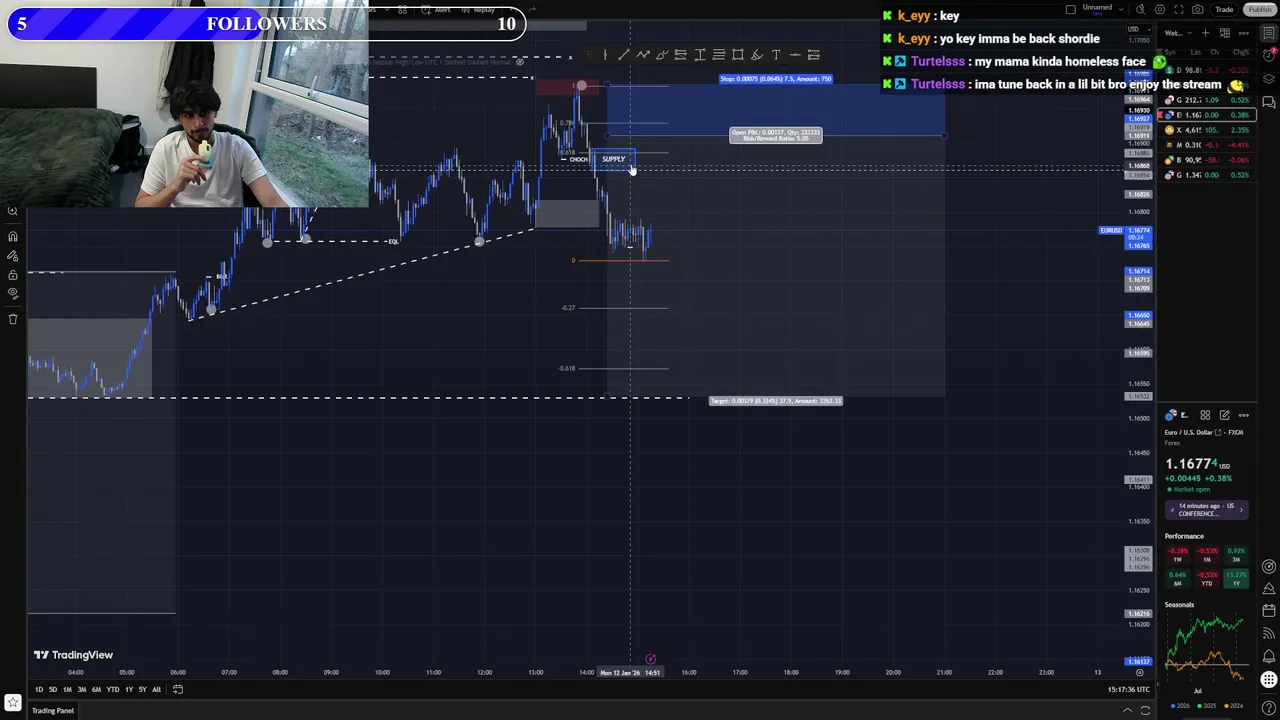Select the rectangle shape tool

point(738,55)
